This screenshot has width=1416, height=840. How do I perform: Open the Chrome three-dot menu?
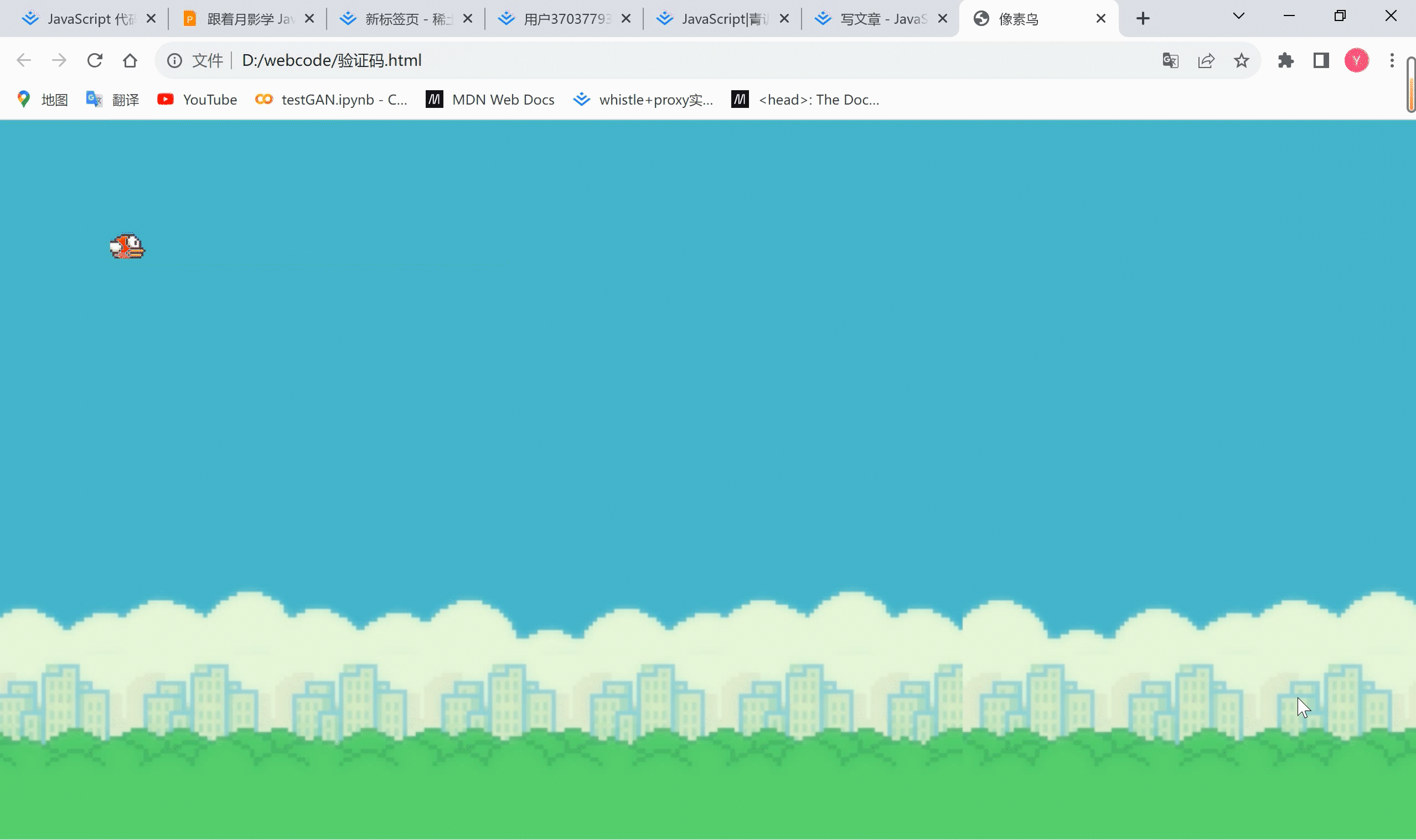point(1392,60)
